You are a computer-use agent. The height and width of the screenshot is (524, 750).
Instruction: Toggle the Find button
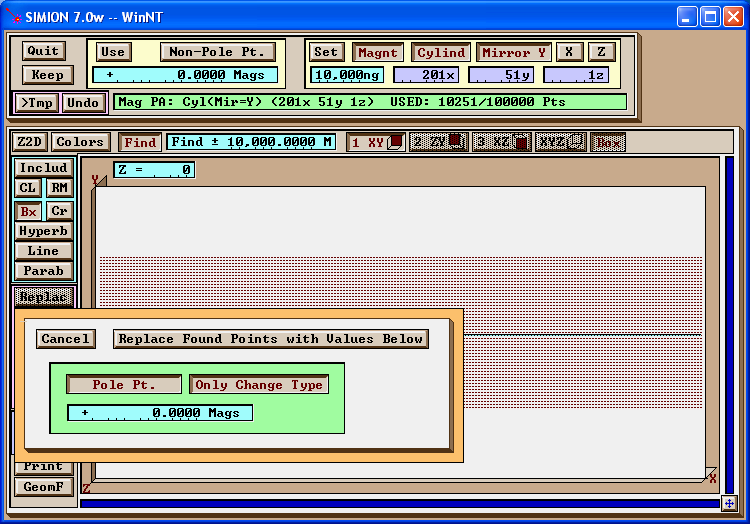(140, 142)
